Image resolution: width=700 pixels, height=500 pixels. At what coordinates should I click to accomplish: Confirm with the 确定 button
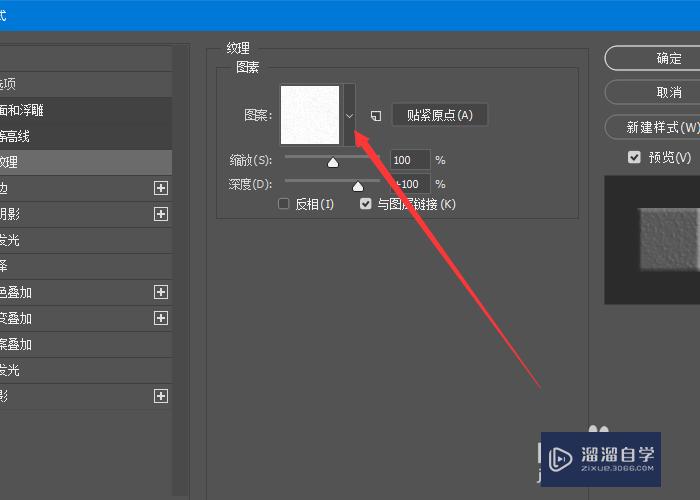pos(653,58)
